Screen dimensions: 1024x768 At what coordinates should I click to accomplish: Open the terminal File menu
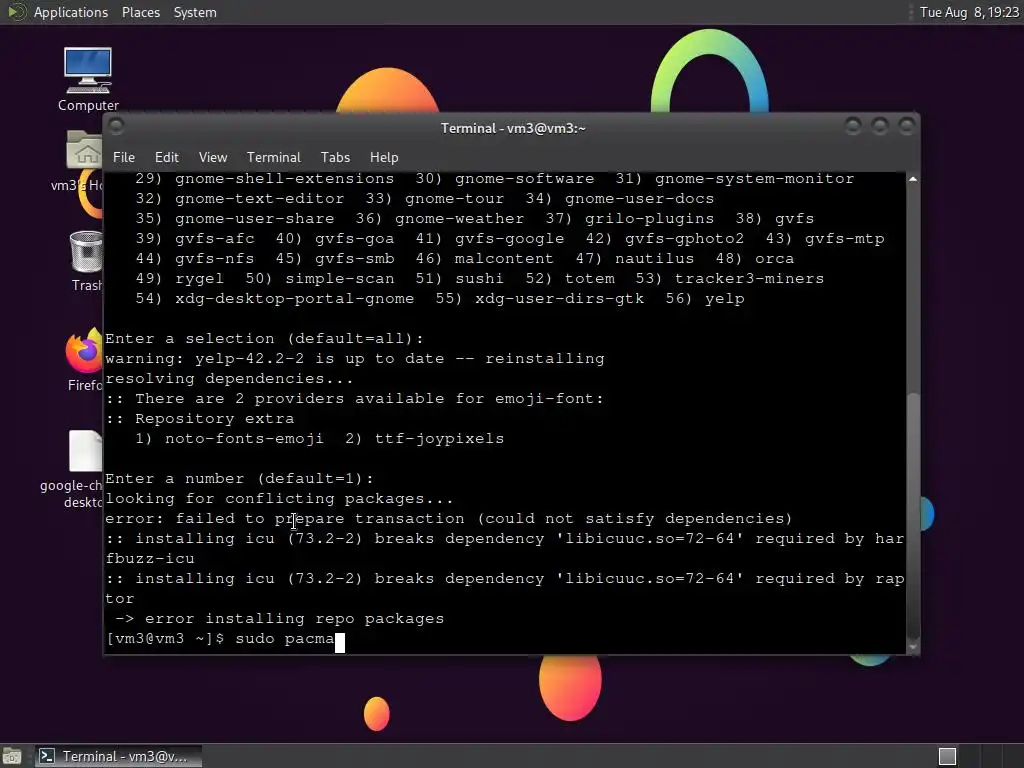[123, 157]
